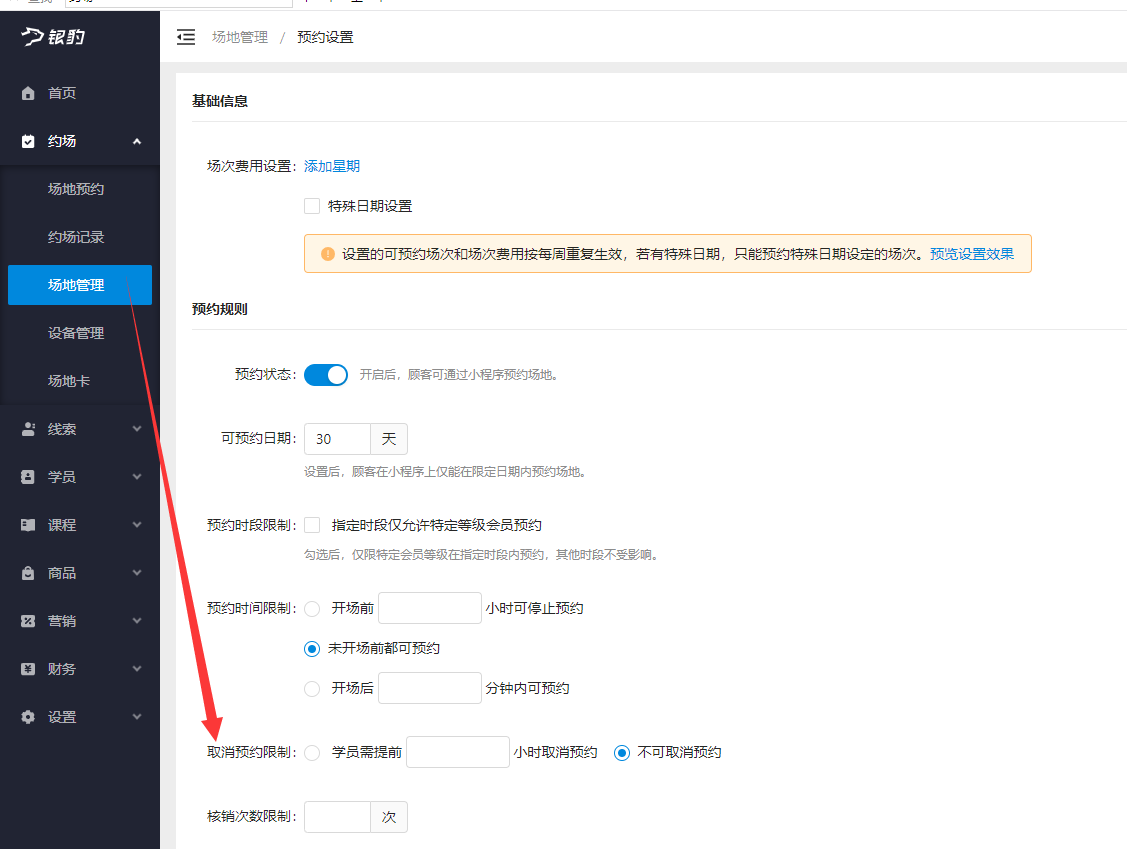Click the 可预约日期 days input field
The width and height of the screenshot is (1127, 849).
point(337,438)
